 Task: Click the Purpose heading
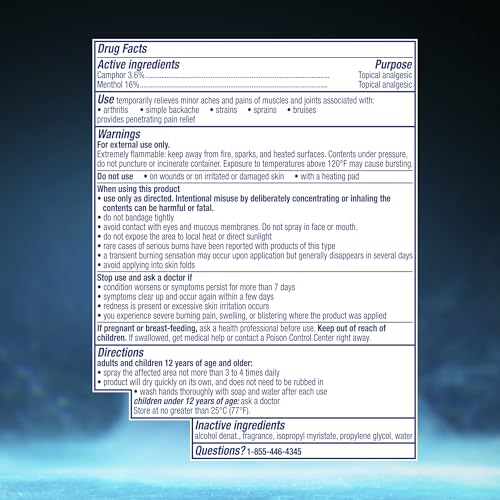click(393, 64)
